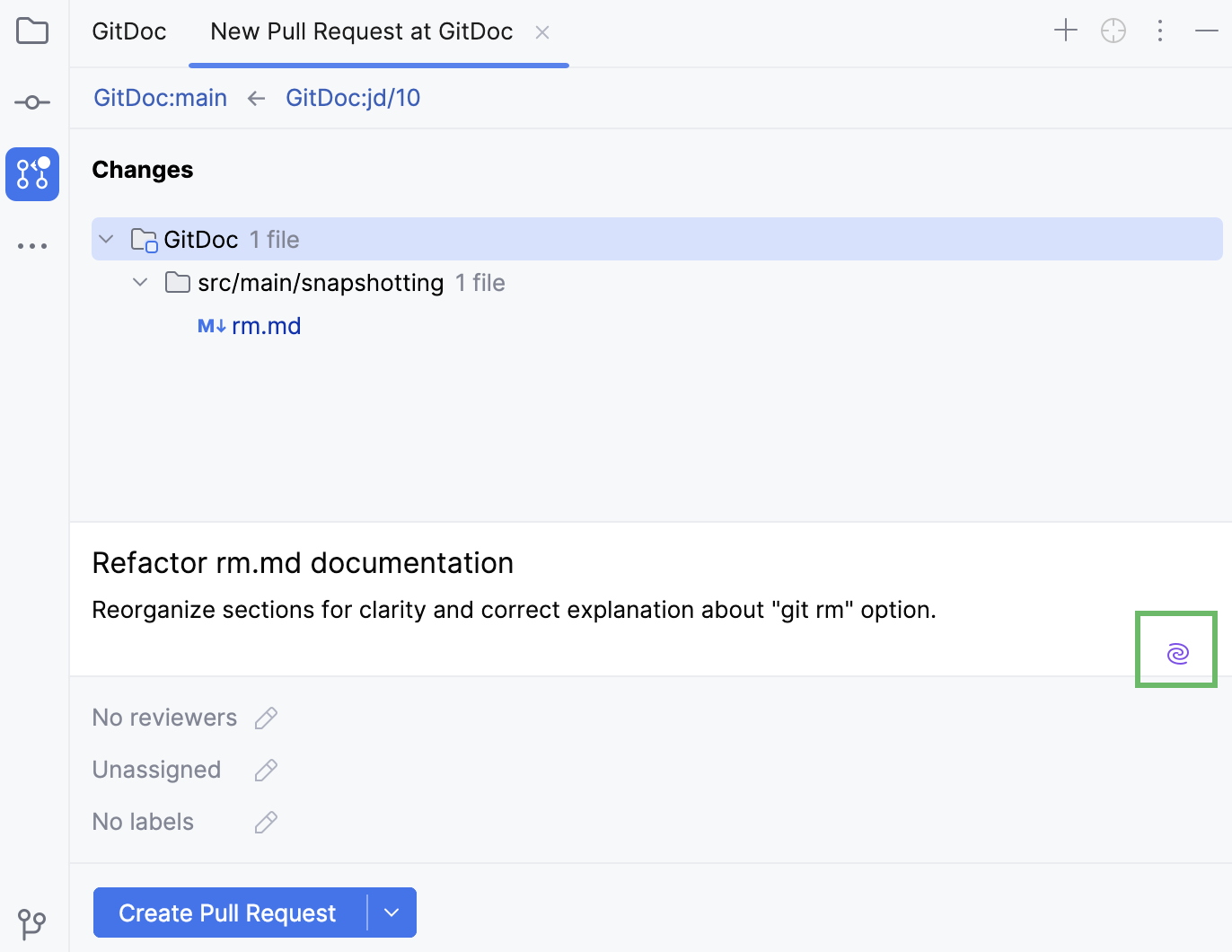Click the No labels text
This screenshot has height=952, width=1232.
tap(143, 822)
